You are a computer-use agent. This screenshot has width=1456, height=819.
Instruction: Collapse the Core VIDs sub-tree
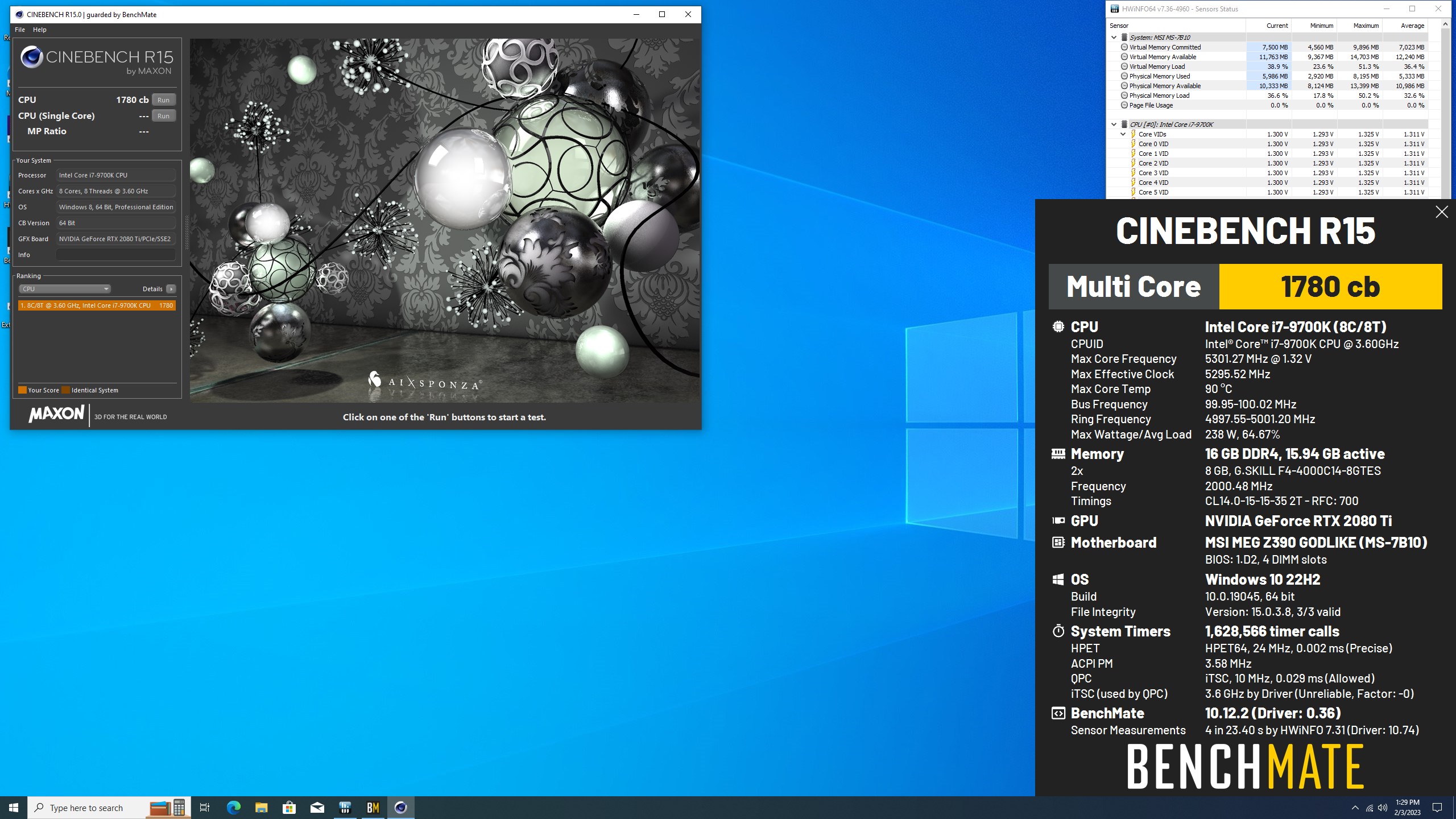pyautogui.click(x=1123, y=134)
